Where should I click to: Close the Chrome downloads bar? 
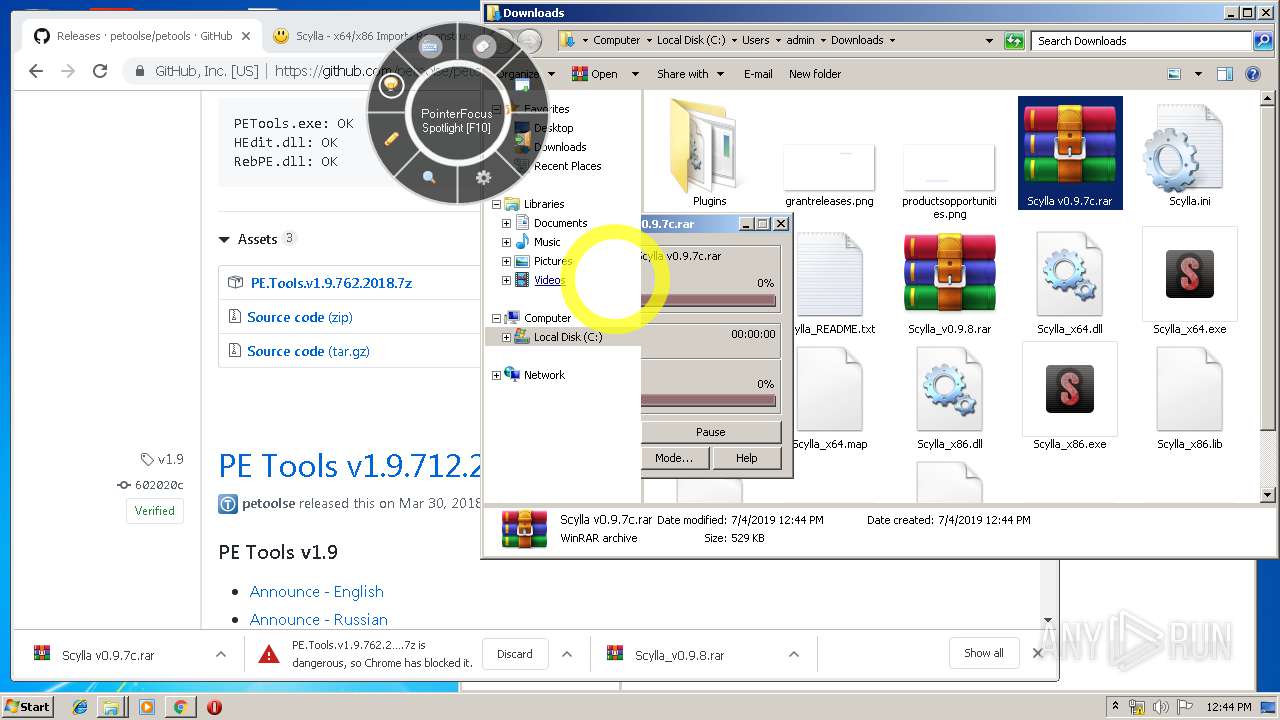pyautogui.click(x=1038, y=653)
